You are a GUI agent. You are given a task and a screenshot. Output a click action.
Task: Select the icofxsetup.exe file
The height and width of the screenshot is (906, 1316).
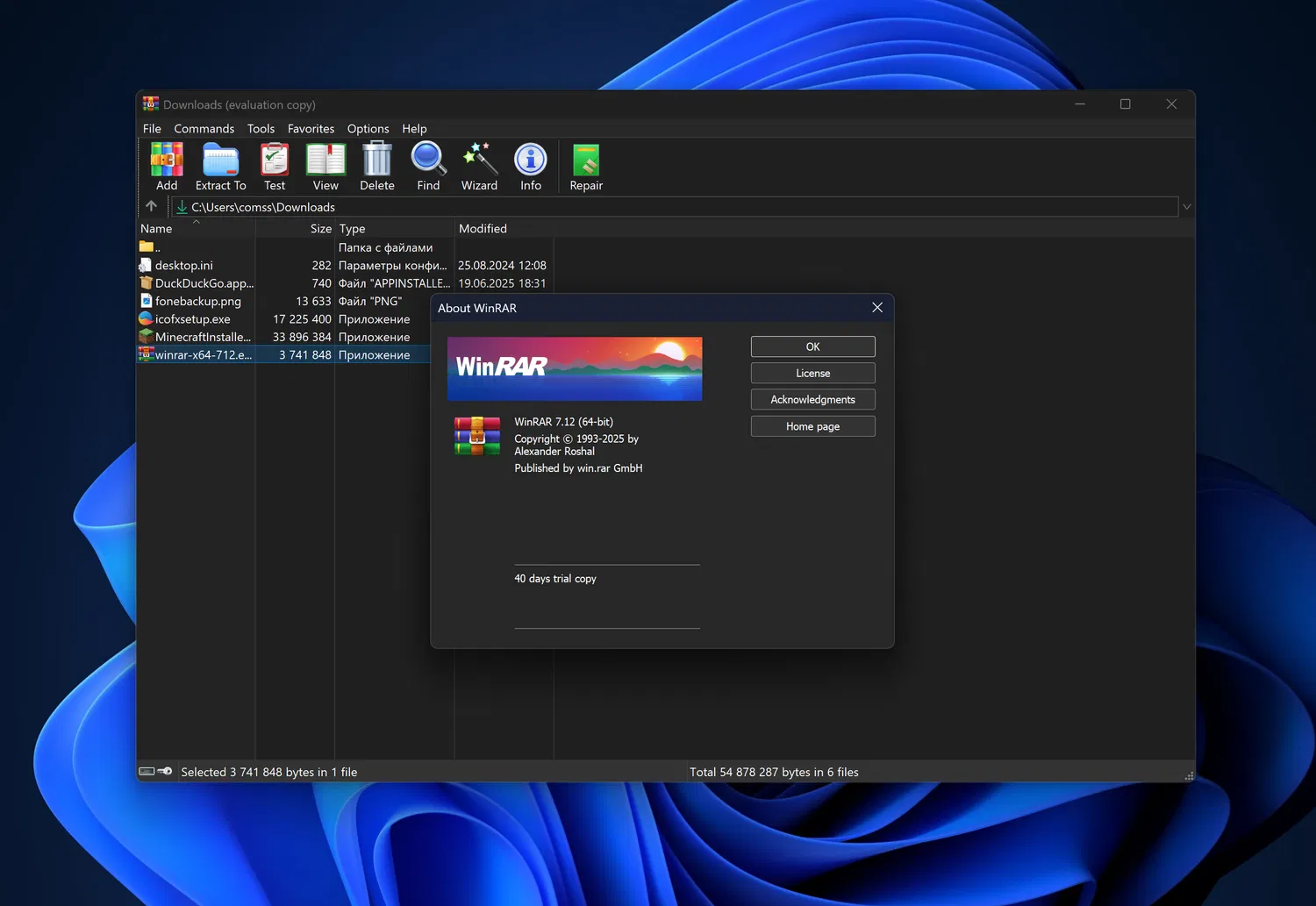(193, 319)
